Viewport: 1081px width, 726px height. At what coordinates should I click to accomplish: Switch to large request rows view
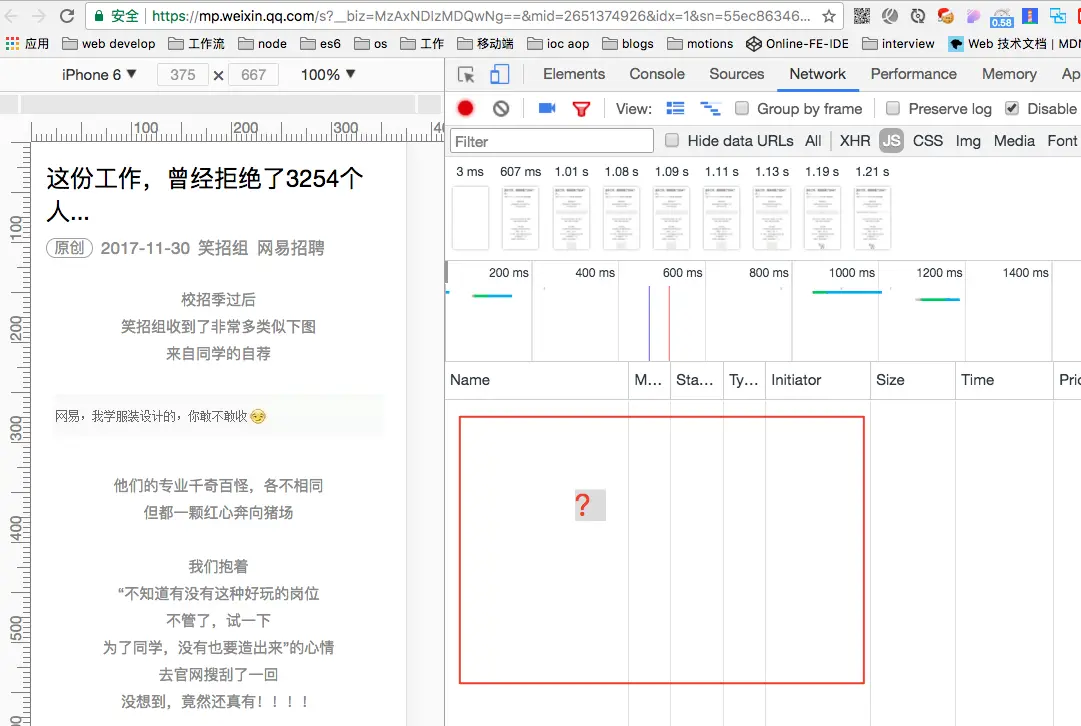click(676, 108)
